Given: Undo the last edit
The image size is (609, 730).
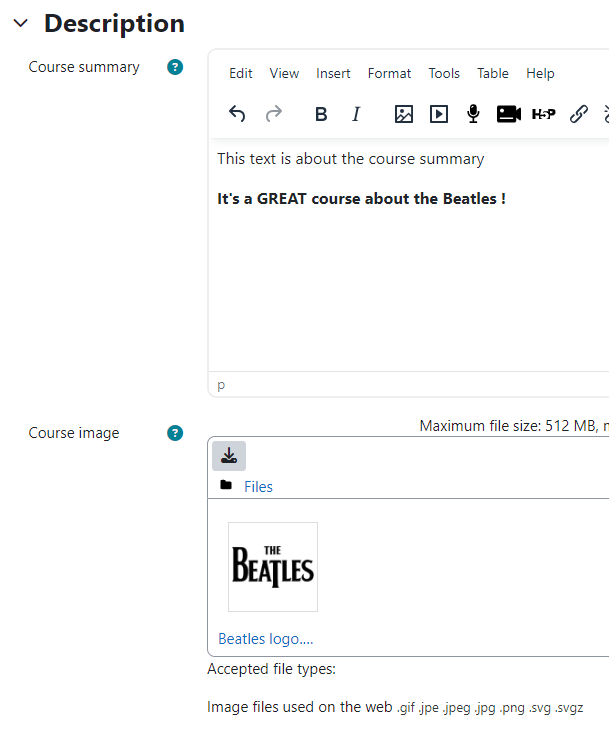Looking at the screenshot, I should [x=237, y=114].
